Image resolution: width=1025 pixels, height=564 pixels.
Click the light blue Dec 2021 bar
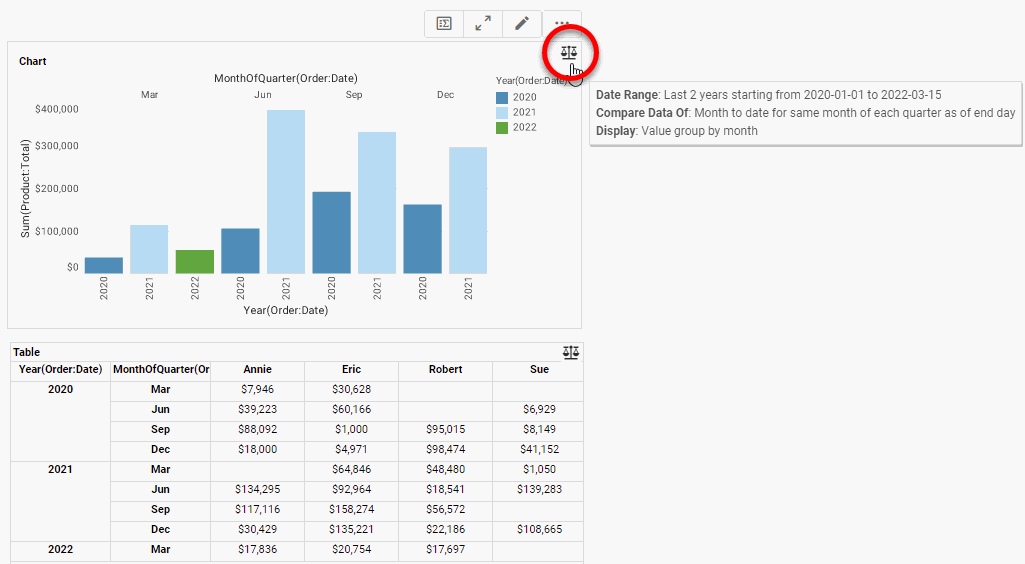point(468,211)
